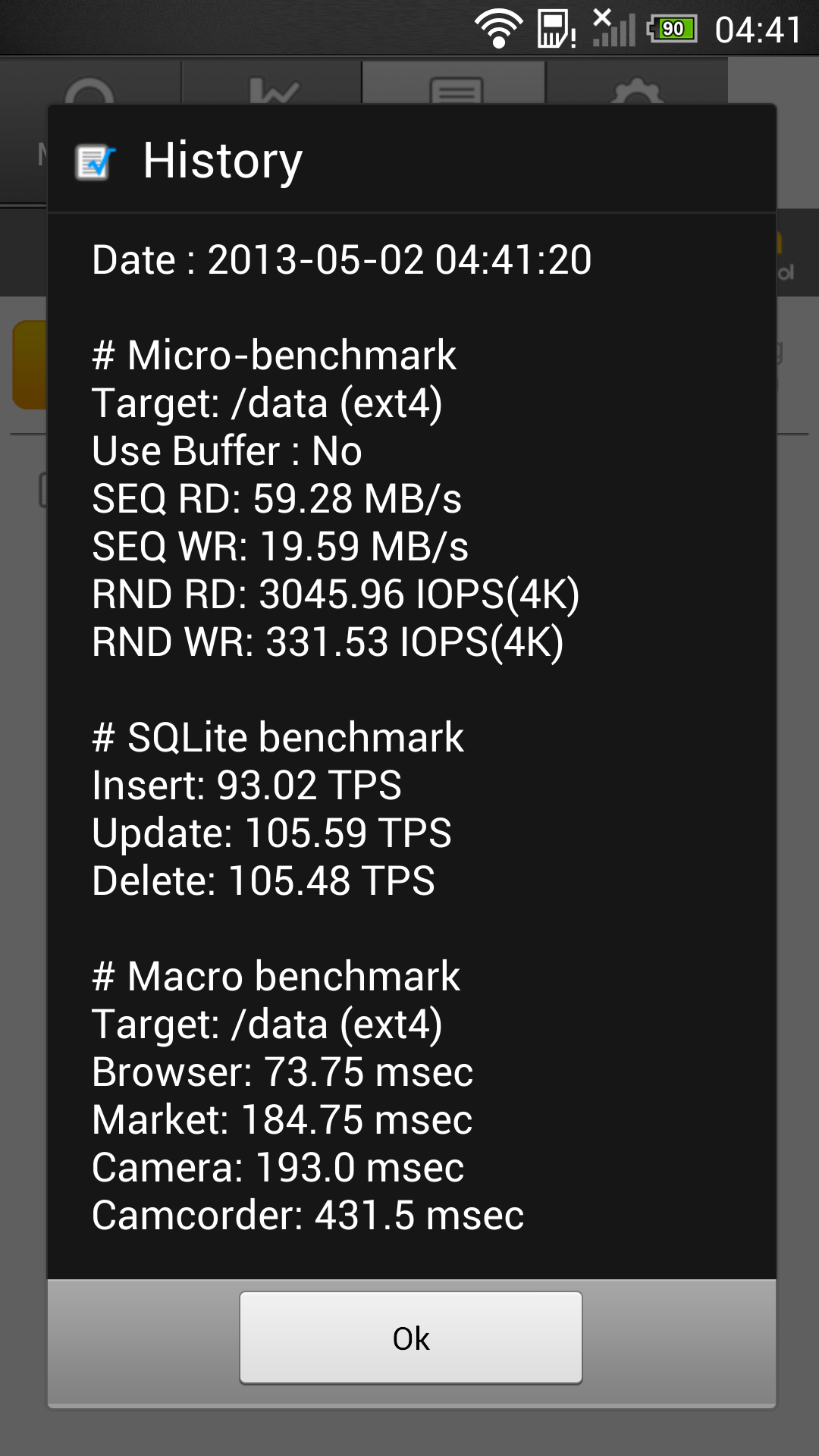Tap the Ok button
The height and width of the screenshot is (1456, 819).
click(x=411, y=1338)
